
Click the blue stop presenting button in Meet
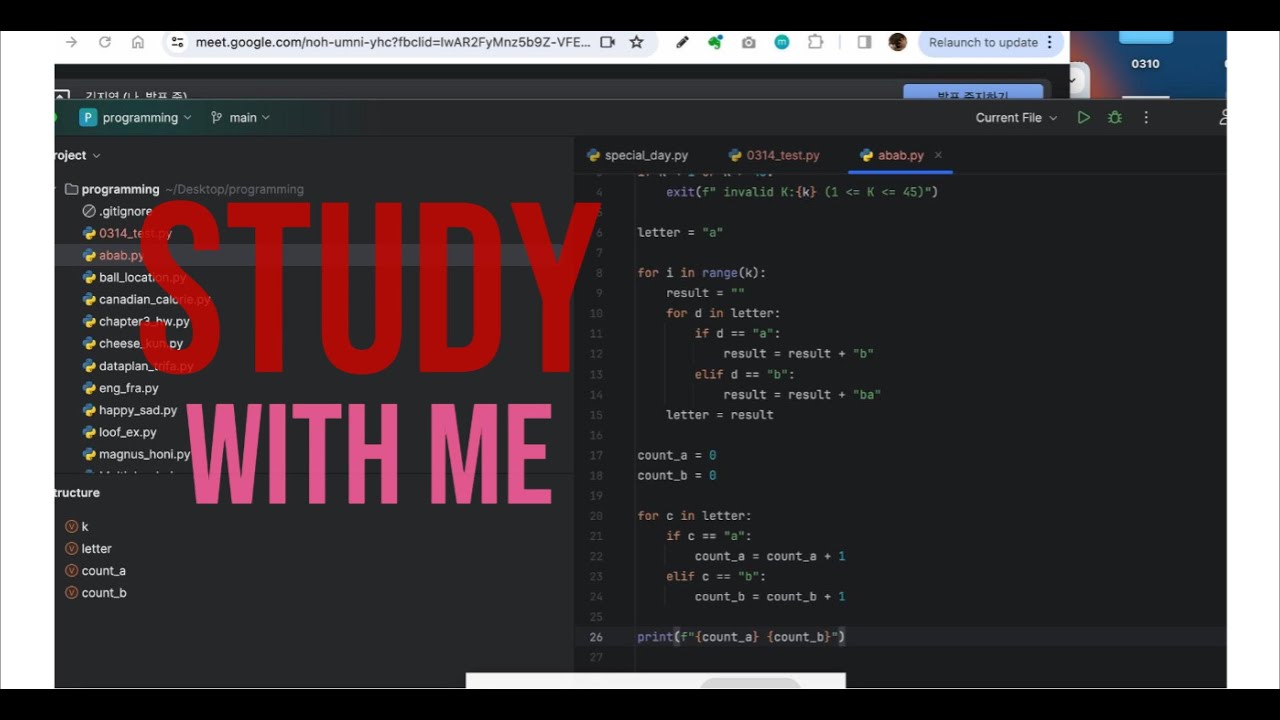pyautogui.click(x=973, y=92)
